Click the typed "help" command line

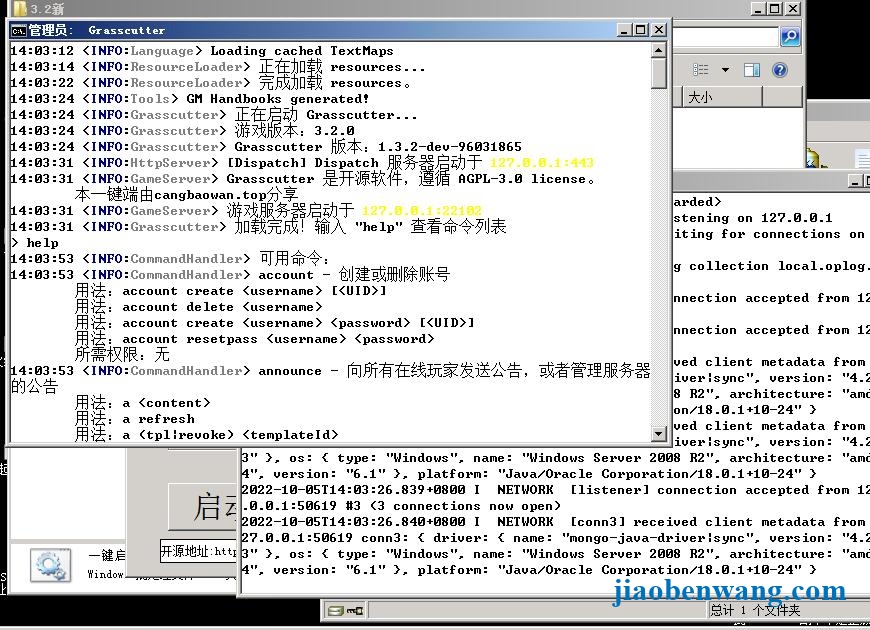tap(34, 243)
